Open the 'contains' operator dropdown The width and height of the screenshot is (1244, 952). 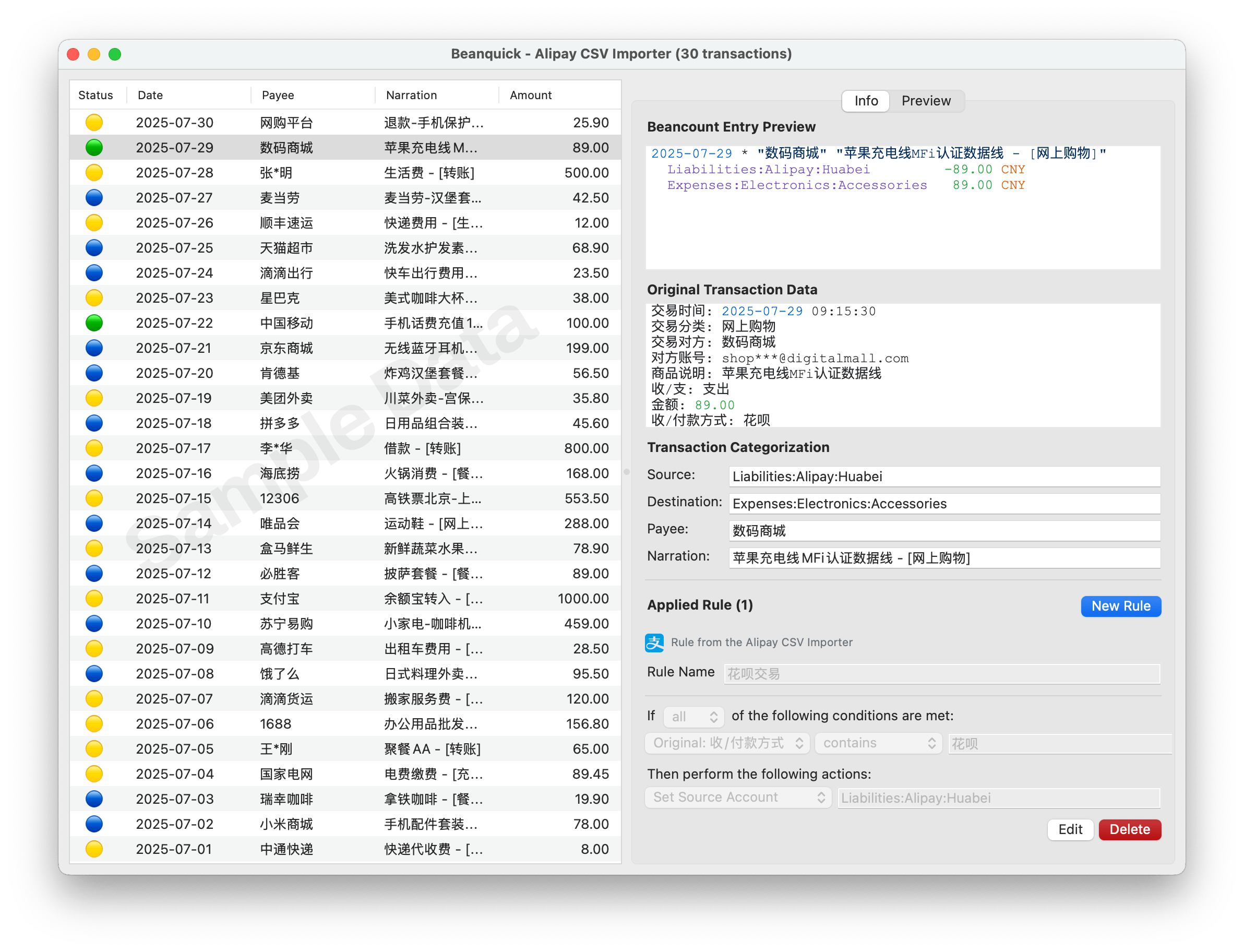(x=878, y=743)
